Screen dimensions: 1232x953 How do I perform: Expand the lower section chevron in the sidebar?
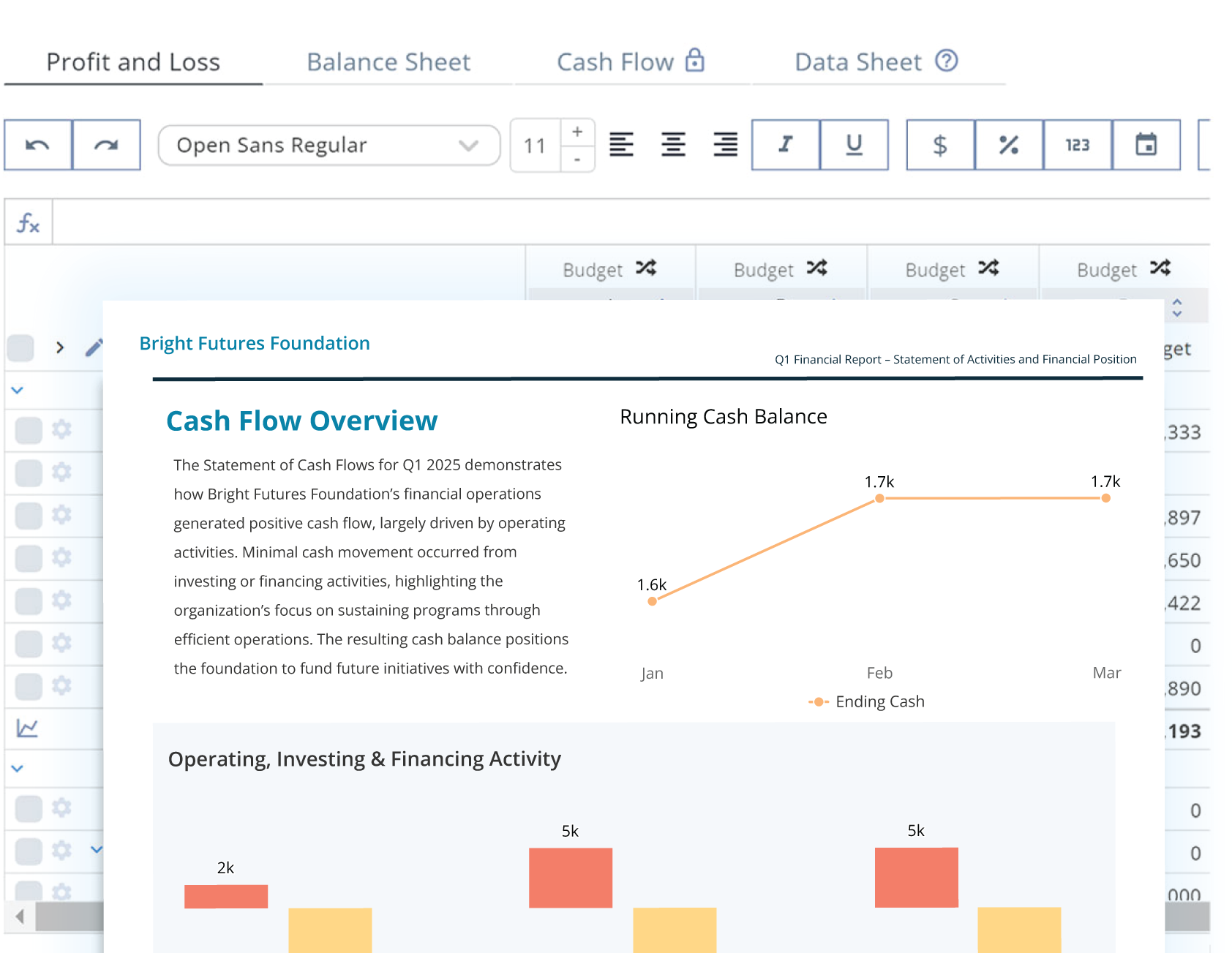point(16,769)
